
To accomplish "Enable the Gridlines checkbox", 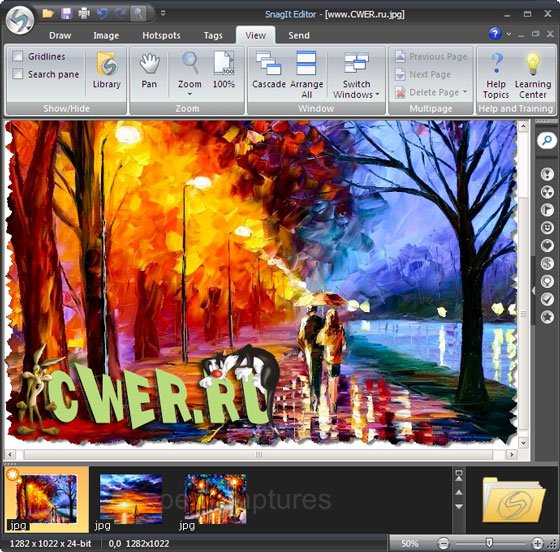I will 18,56.
